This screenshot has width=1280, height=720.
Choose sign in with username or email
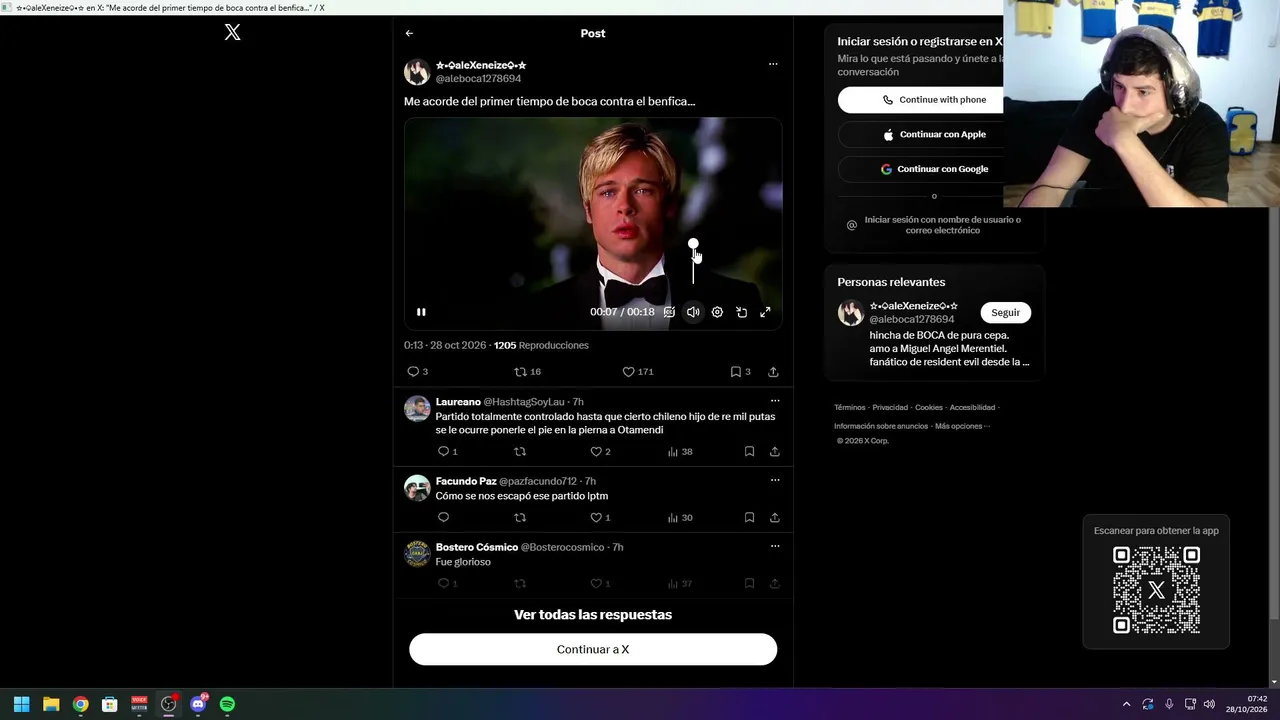934,225
